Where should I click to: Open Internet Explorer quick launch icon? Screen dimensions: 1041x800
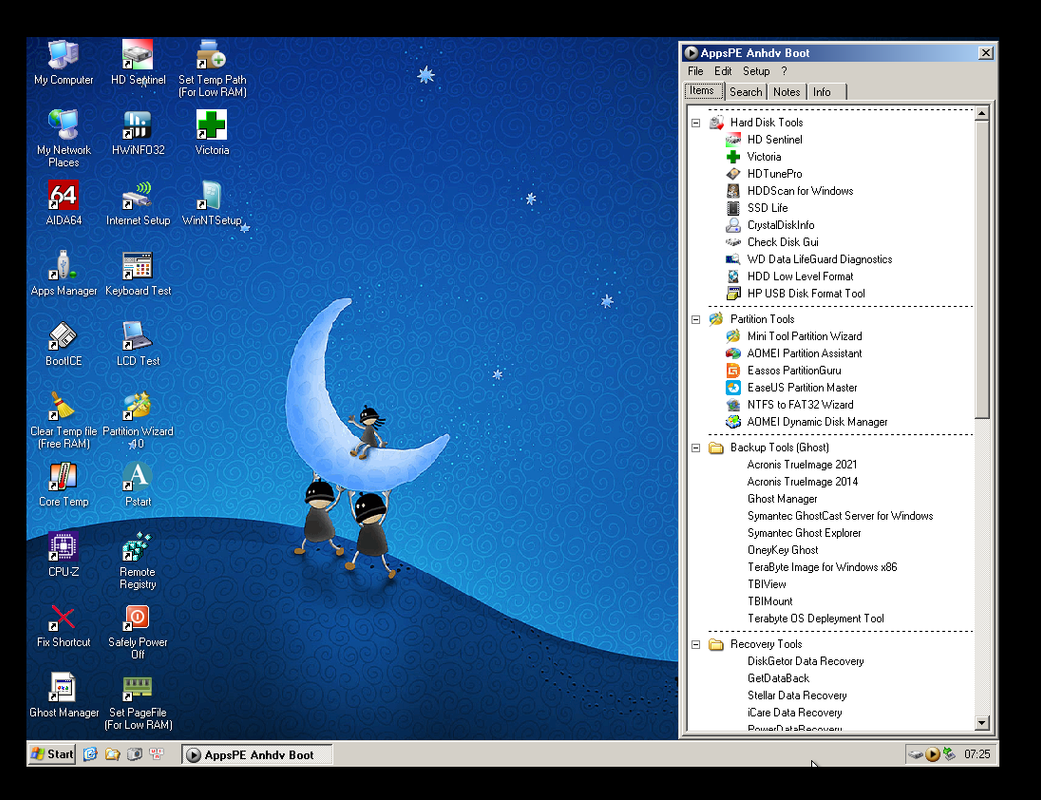[90, 754]
